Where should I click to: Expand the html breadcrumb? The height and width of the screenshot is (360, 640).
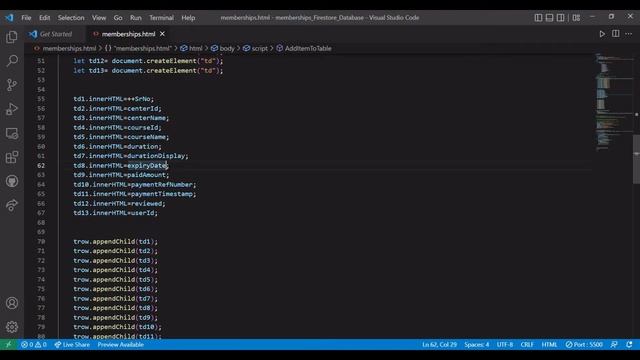196,49
